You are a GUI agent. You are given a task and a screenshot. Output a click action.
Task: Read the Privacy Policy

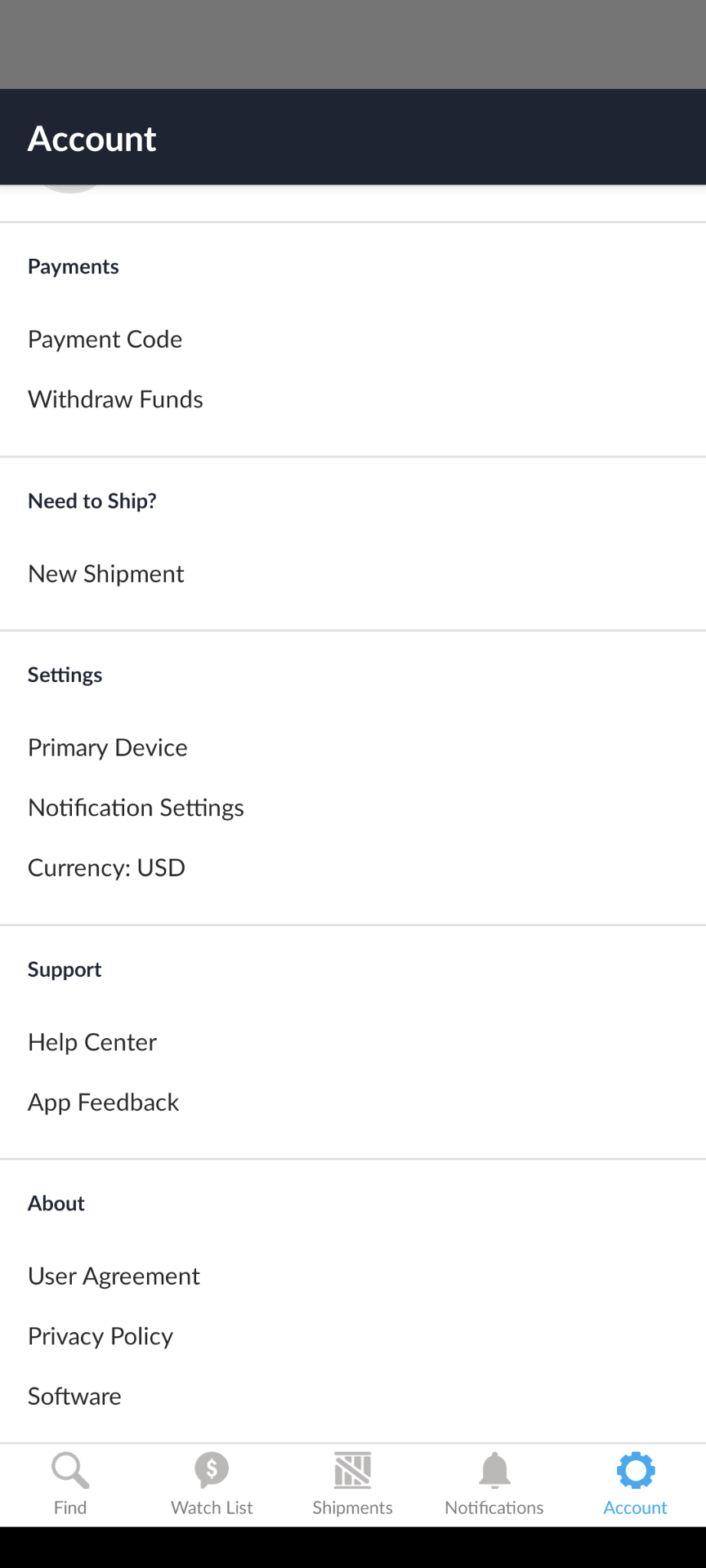click(100, 1335)
